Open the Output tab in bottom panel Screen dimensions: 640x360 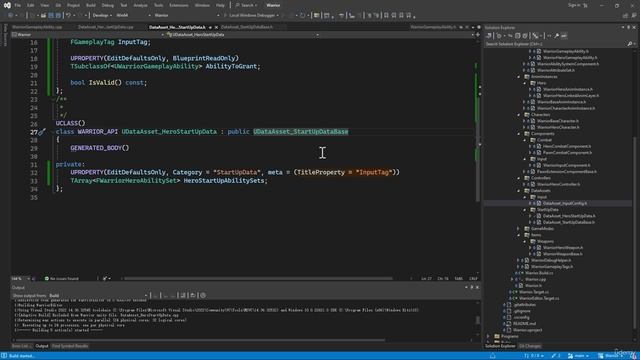click(x=42, y=346)
